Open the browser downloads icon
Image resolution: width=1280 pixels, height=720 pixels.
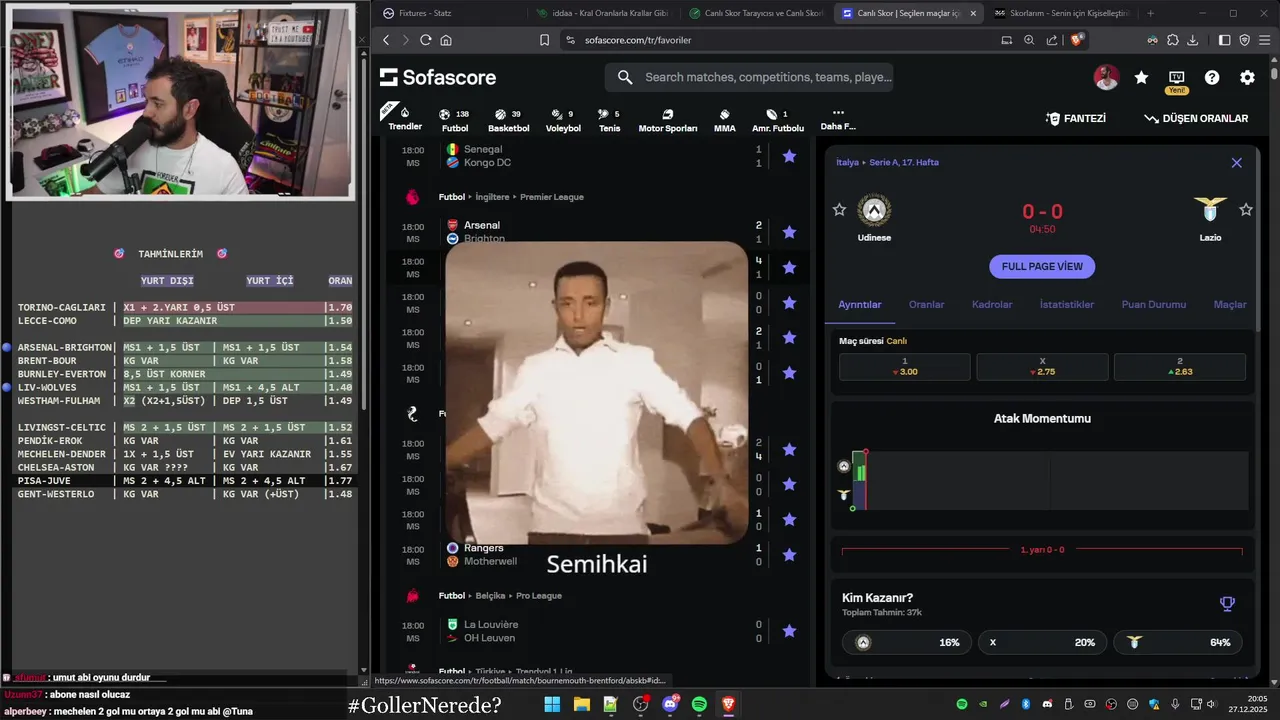(1193, 40)
